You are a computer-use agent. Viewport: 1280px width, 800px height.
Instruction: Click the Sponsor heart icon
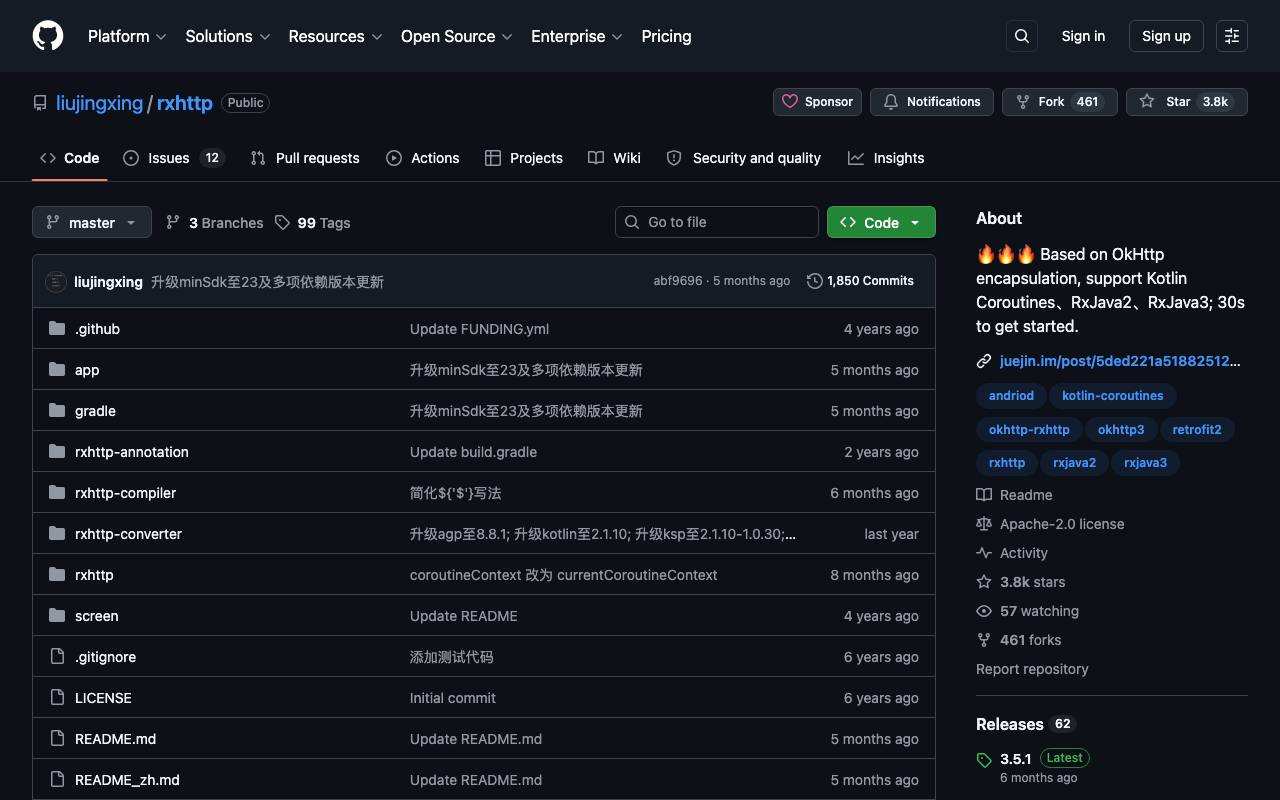pos(790,102)
